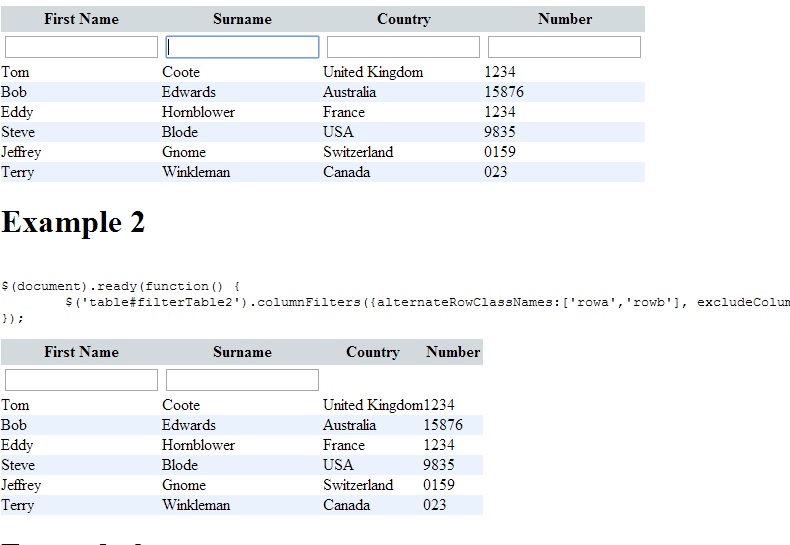Image resolution: width=790 pixels, height=545 pixels.
Task: Click the columnFilters code line
Action: coord(420,302)
